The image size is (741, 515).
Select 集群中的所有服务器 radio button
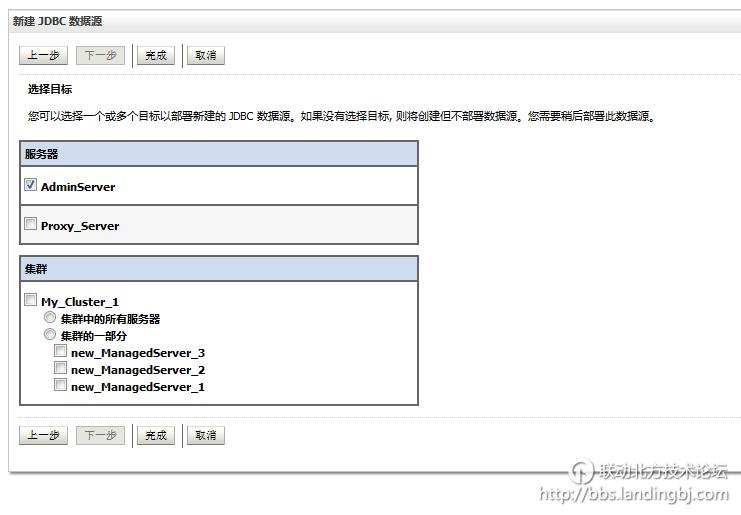(x=50, y=317)
